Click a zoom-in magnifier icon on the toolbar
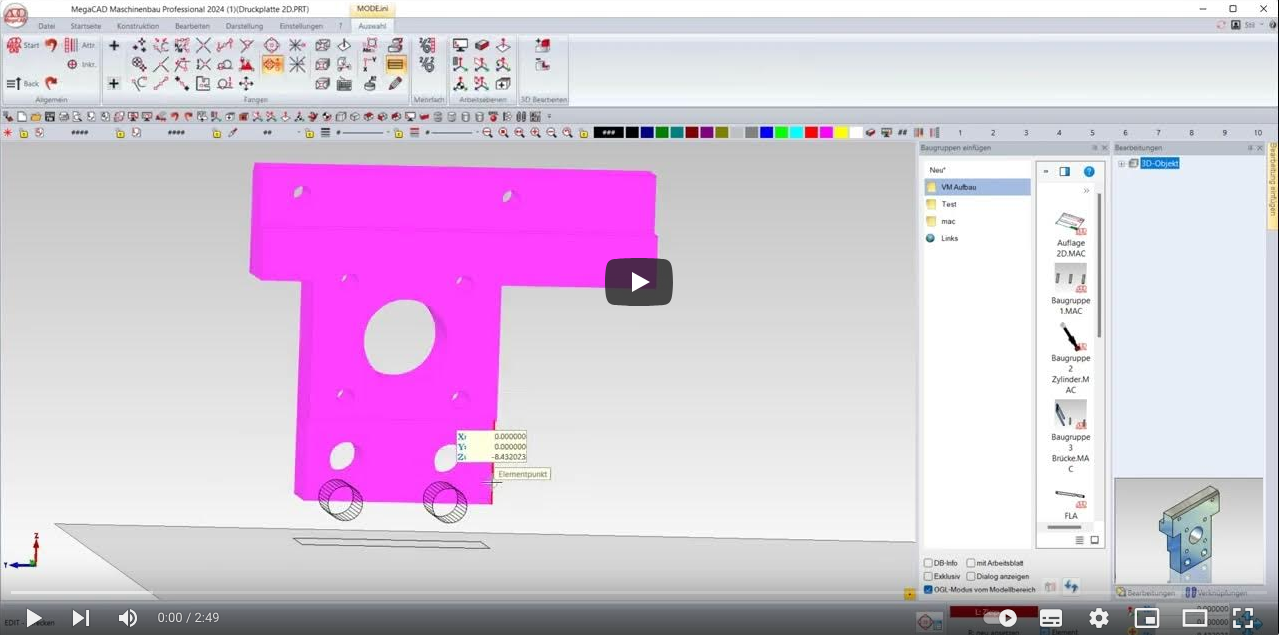The width and height of the screenshot is (1279, 635). (x=535, y=132)
